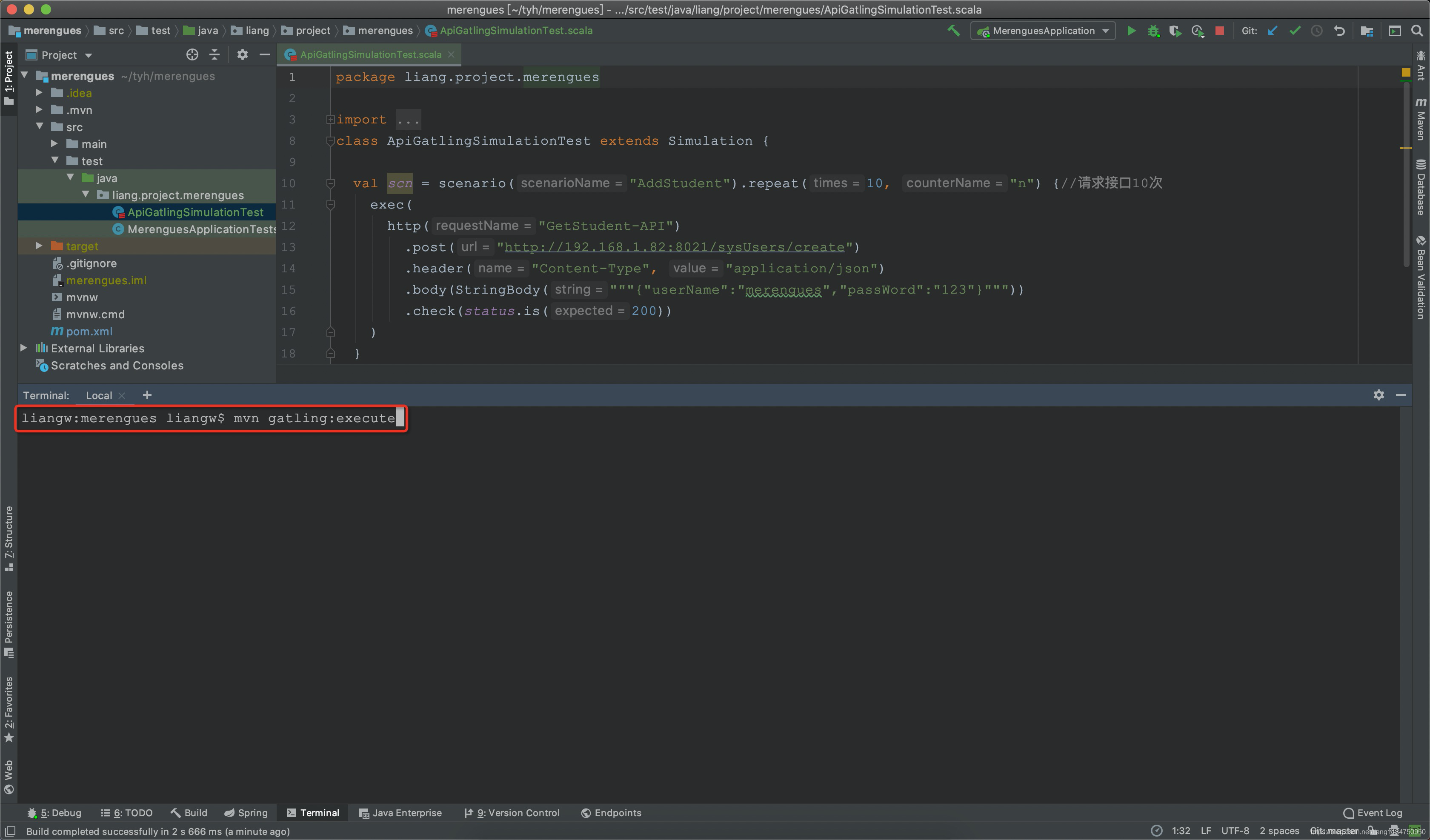The height and width of the screenshot is (840, 1430).
Task: Open Event Log in status bar
Action: click(1372, 813)
